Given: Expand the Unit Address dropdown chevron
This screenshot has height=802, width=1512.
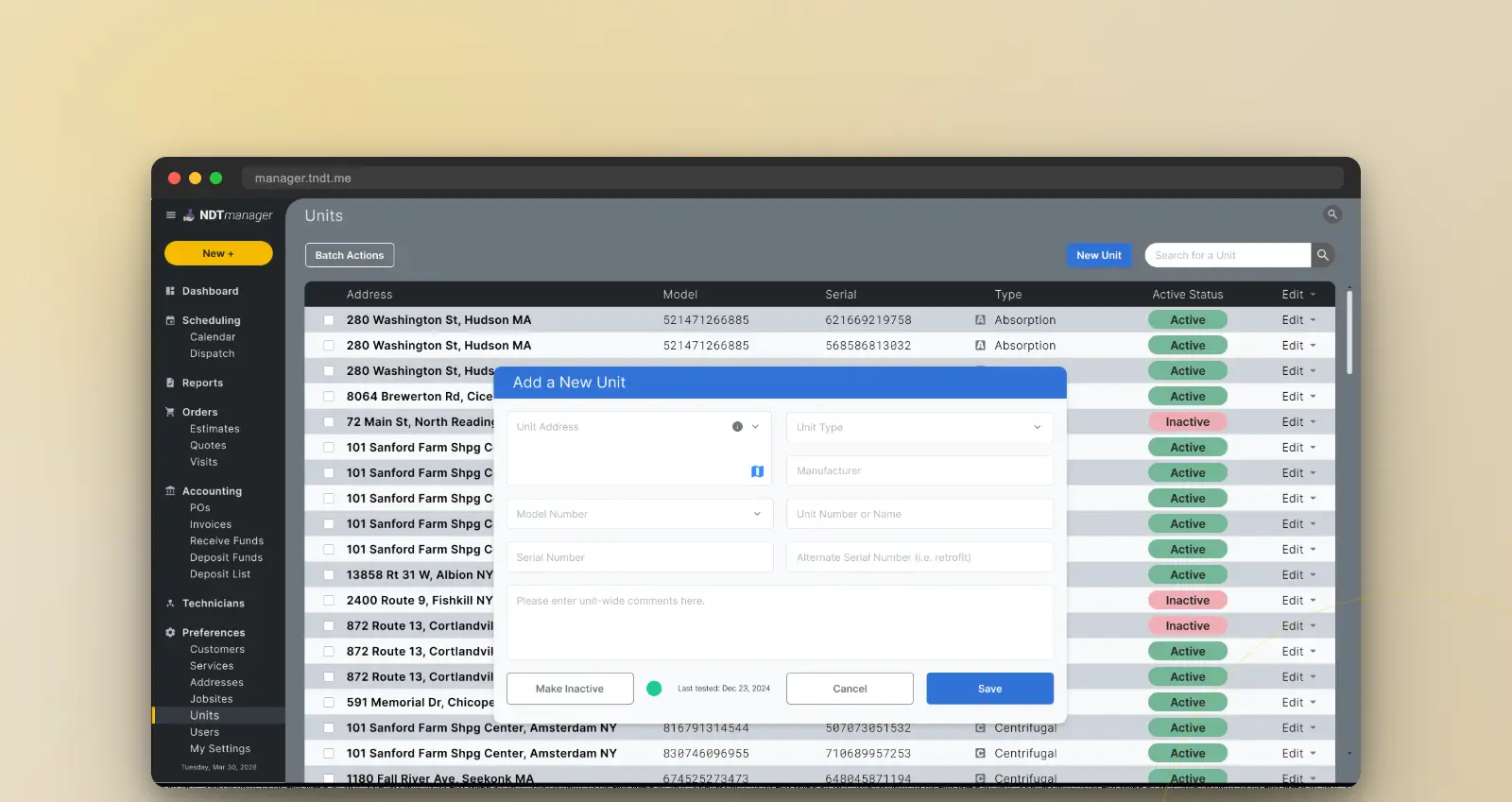Looking at the screenshot, I should pos(755,427).
